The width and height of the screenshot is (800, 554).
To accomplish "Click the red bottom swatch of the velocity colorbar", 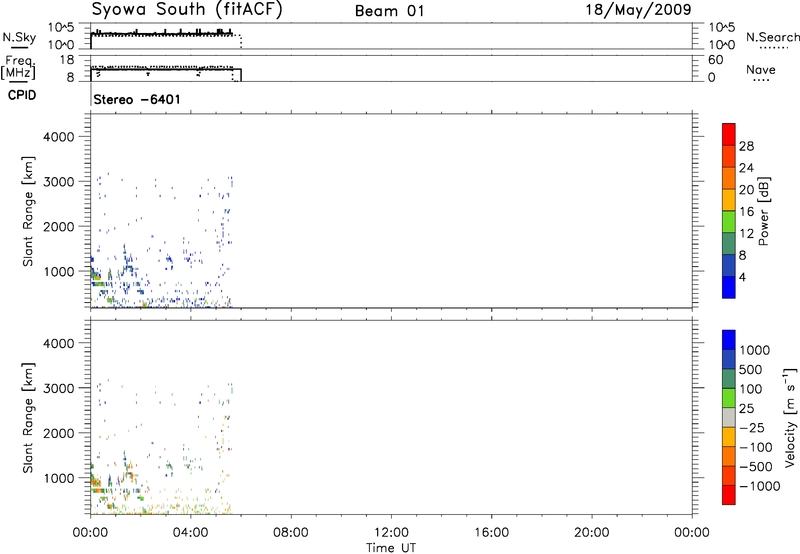I will 729,495.
